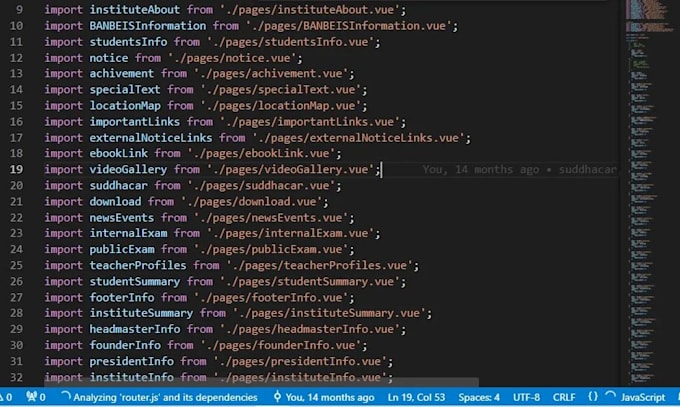Click the inline blame 'You, 14 months ago • suddhacar'

pos(519,169)
